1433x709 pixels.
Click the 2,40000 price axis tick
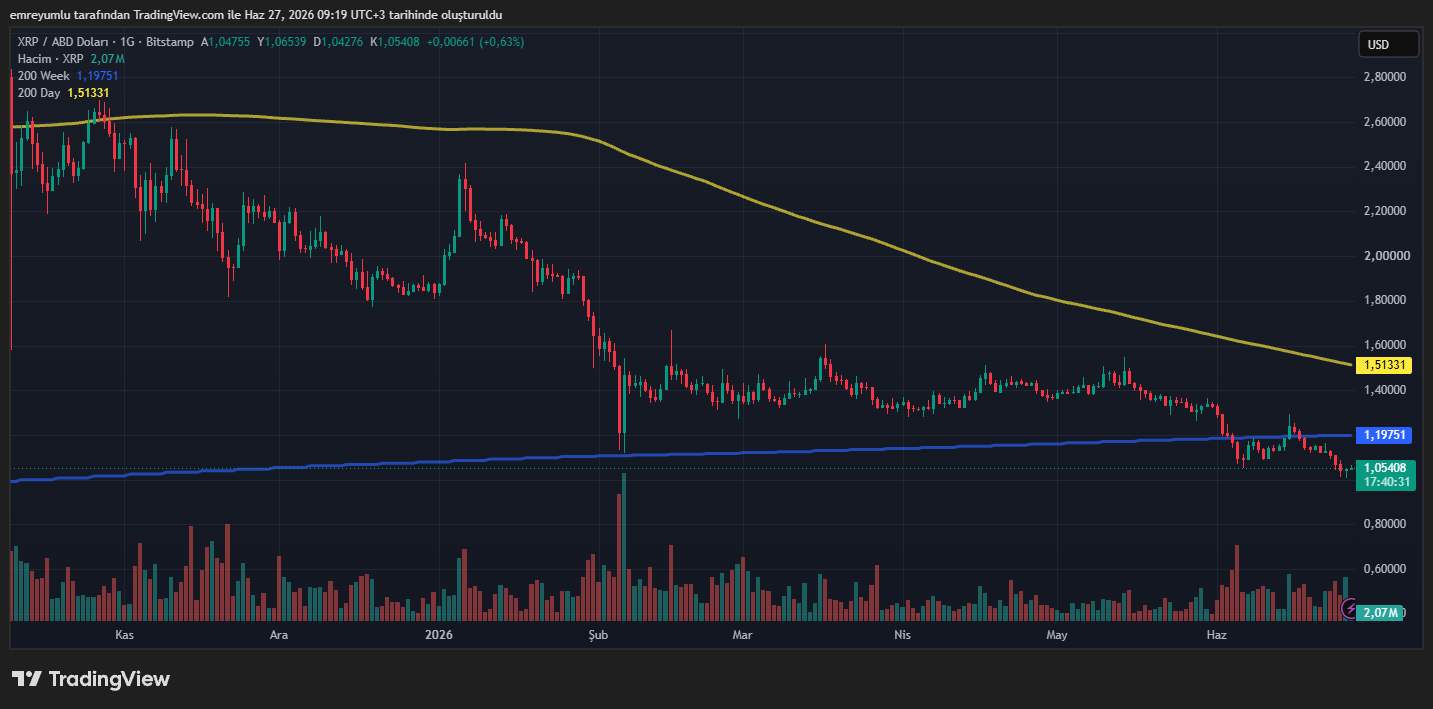click(1385, 166)
